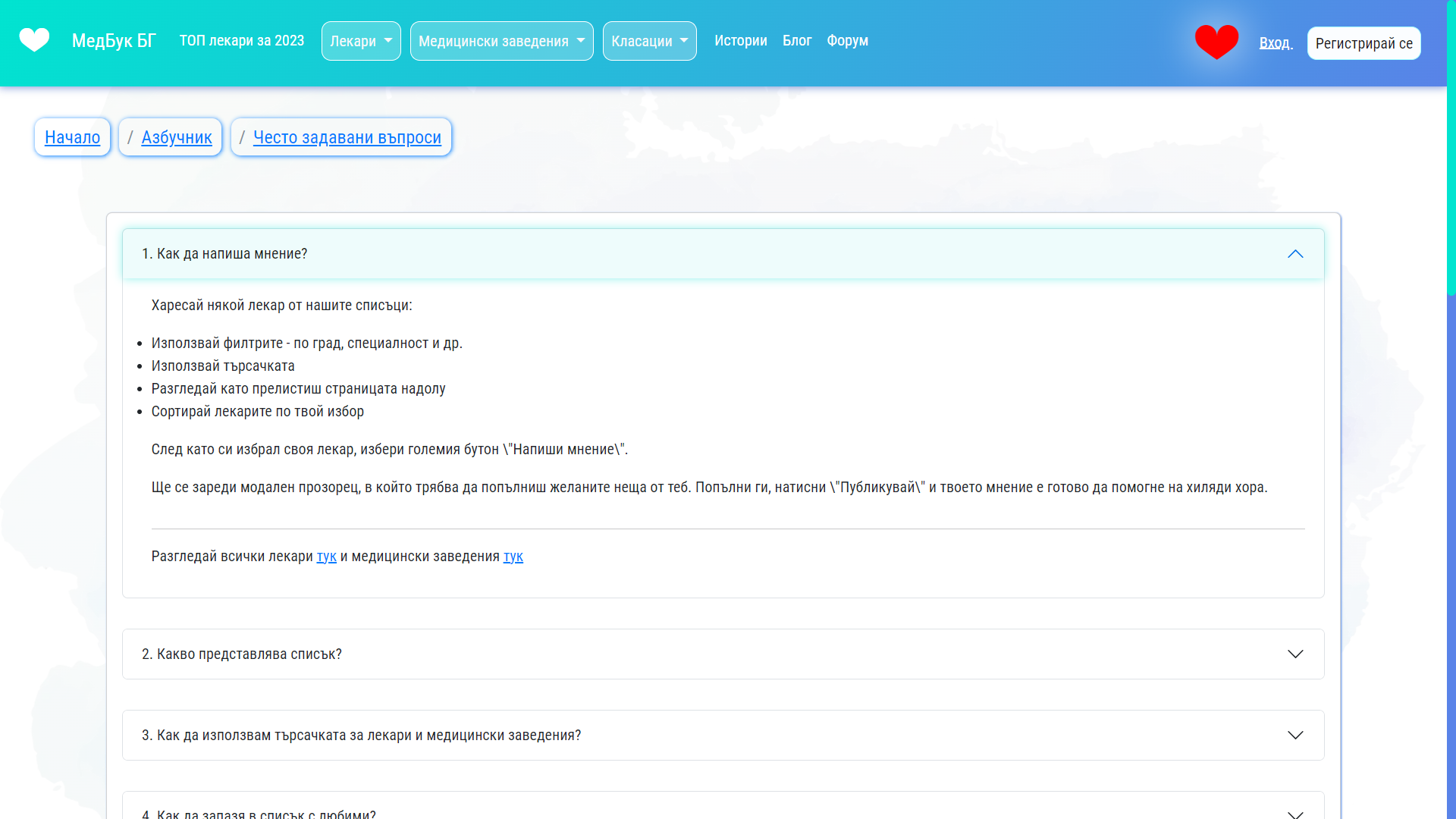Image resolution: width=1456 pixels, height=819 pixels.
Task: Click тук link to view all doctors
Action: 326,556
